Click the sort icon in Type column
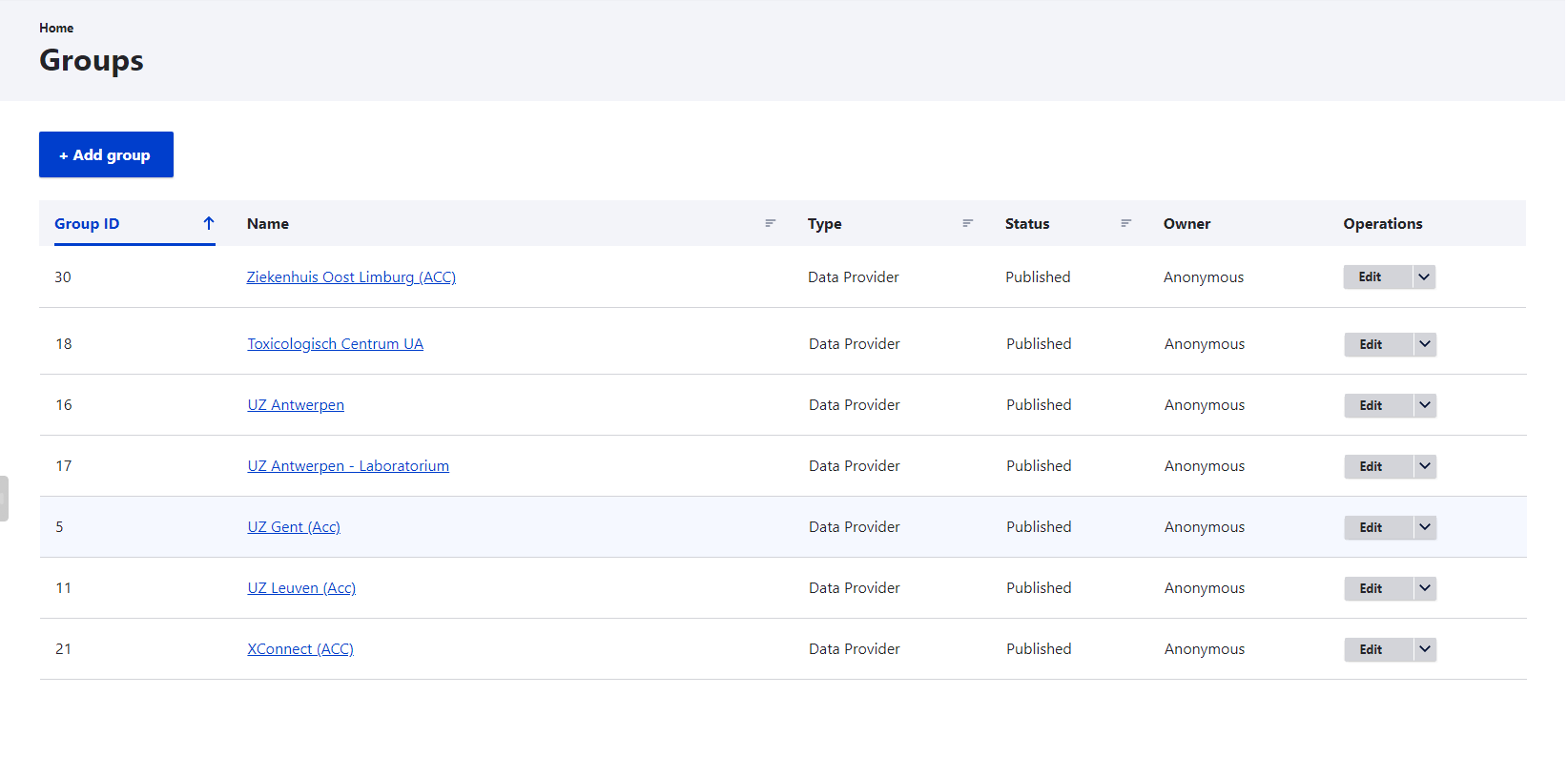This screenshot has height=777, width=1568. pos(967,223)
